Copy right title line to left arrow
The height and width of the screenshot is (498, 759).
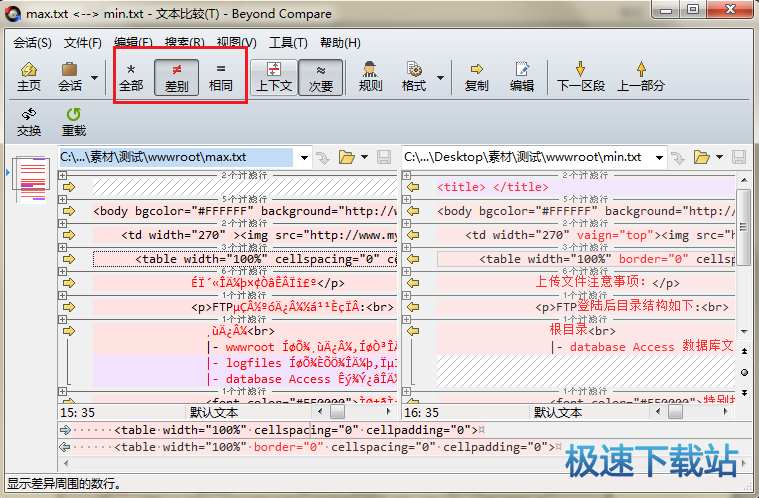click(413, 187)
